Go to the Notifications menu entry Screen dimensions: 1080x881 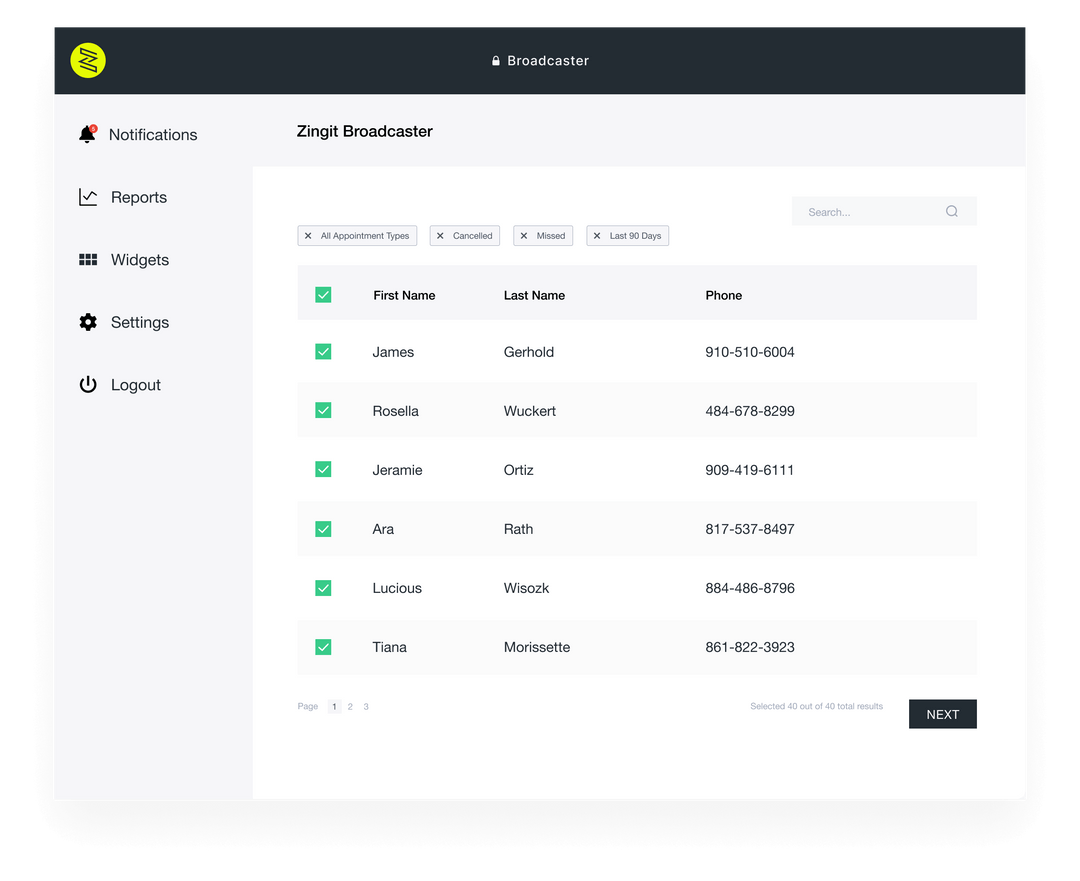(152, 134)
